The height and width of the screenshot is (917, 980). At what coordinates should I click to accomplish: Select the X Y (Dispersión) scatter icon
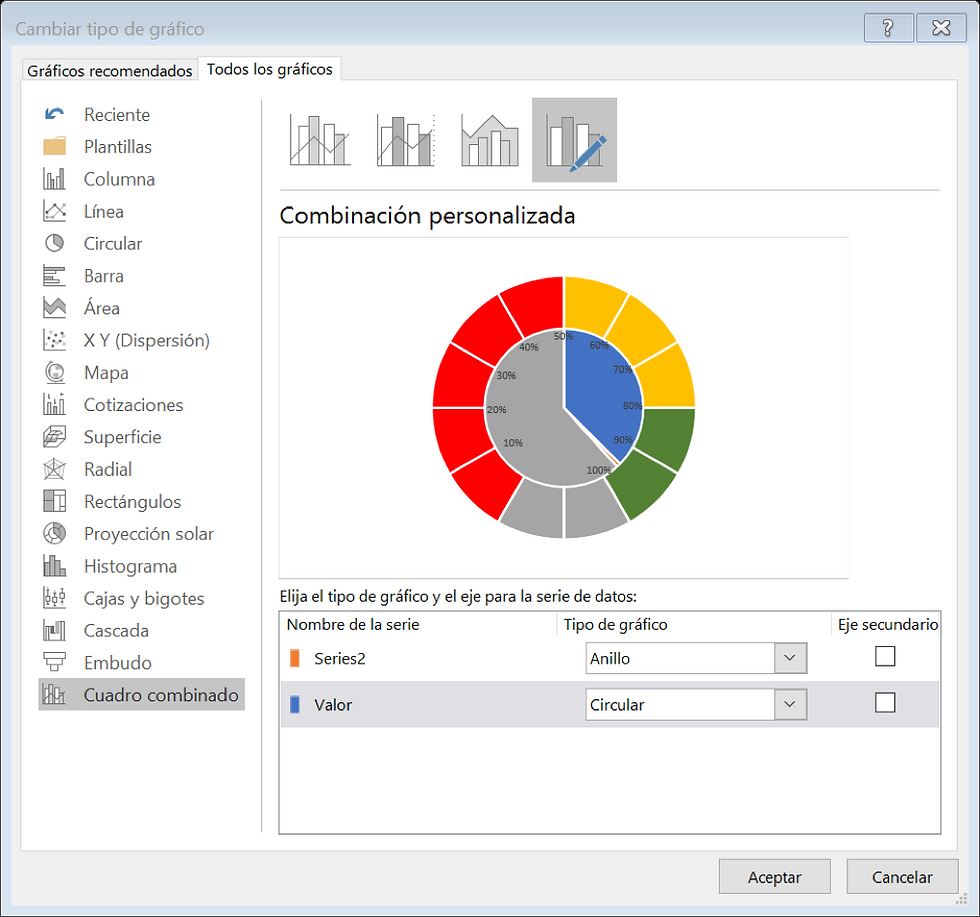point(54,340)
